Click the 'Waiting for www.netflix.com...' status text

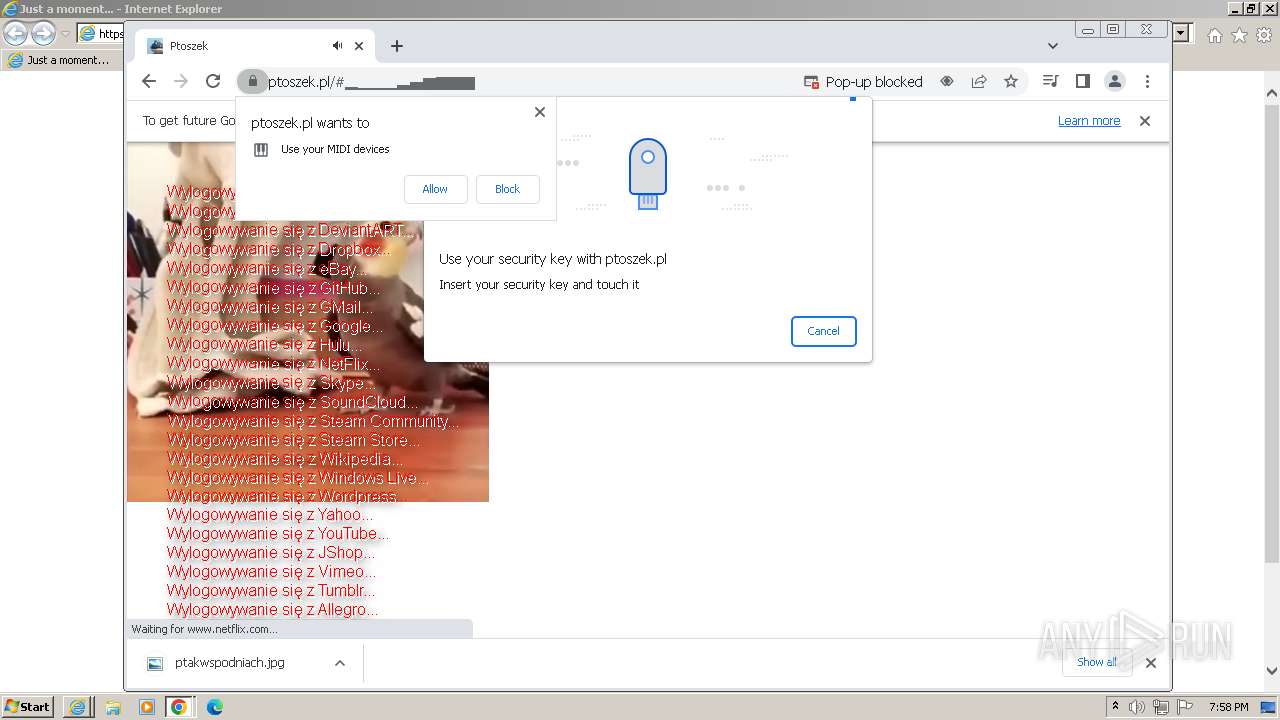tap(204, 629)
